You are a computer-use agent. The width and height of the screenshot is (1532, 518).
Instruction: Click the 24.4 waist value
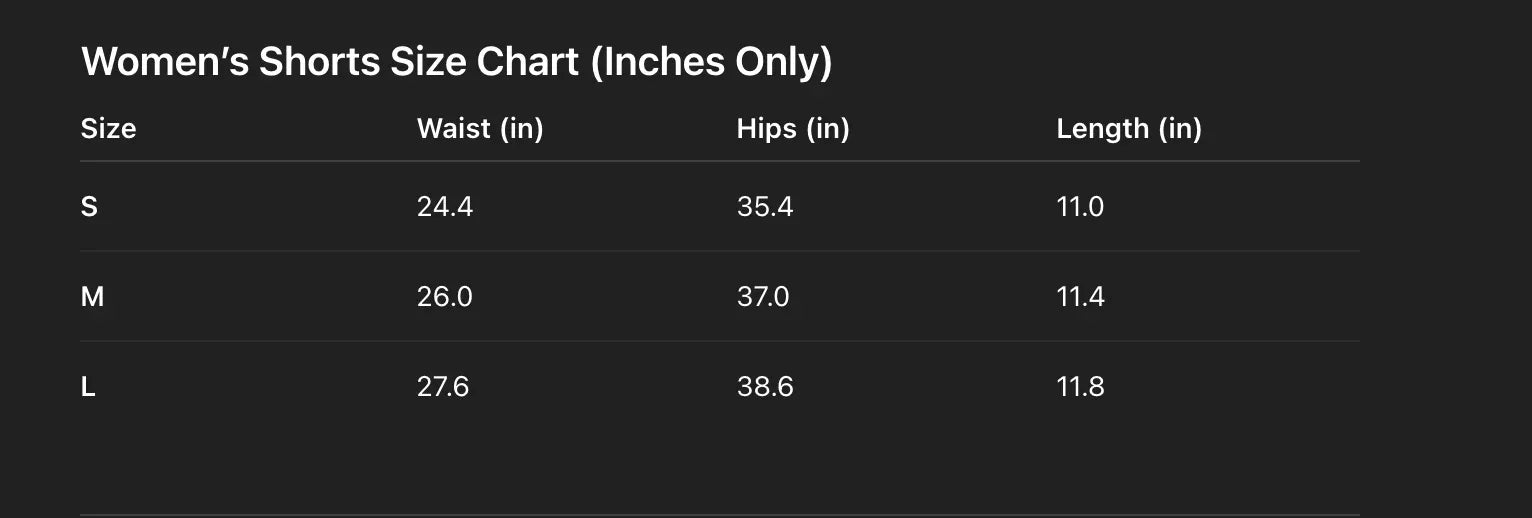pos(445,207)
